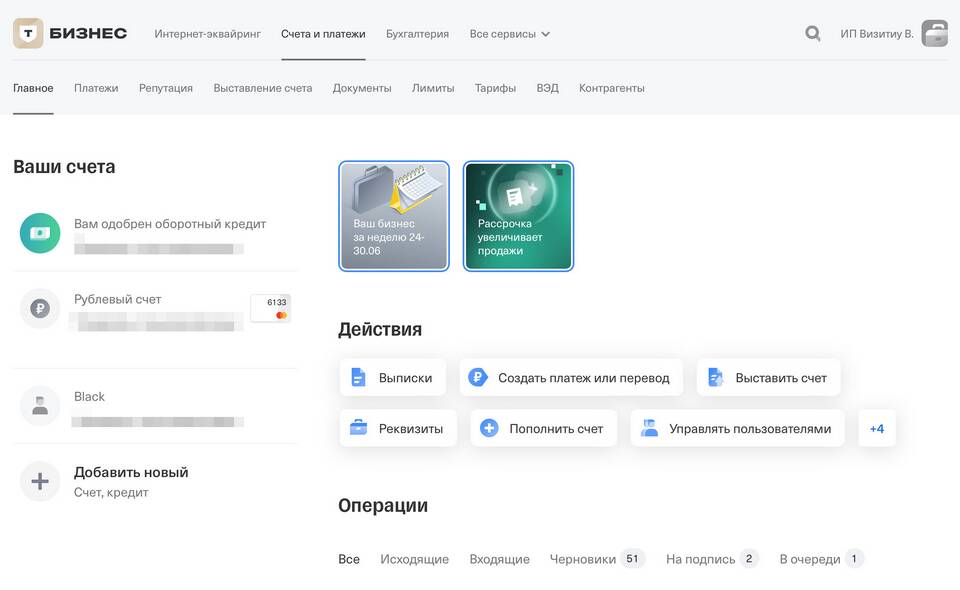Screen dimensions: 960x590
Task: Switch to the Главное tab
Action: [33, 88]
